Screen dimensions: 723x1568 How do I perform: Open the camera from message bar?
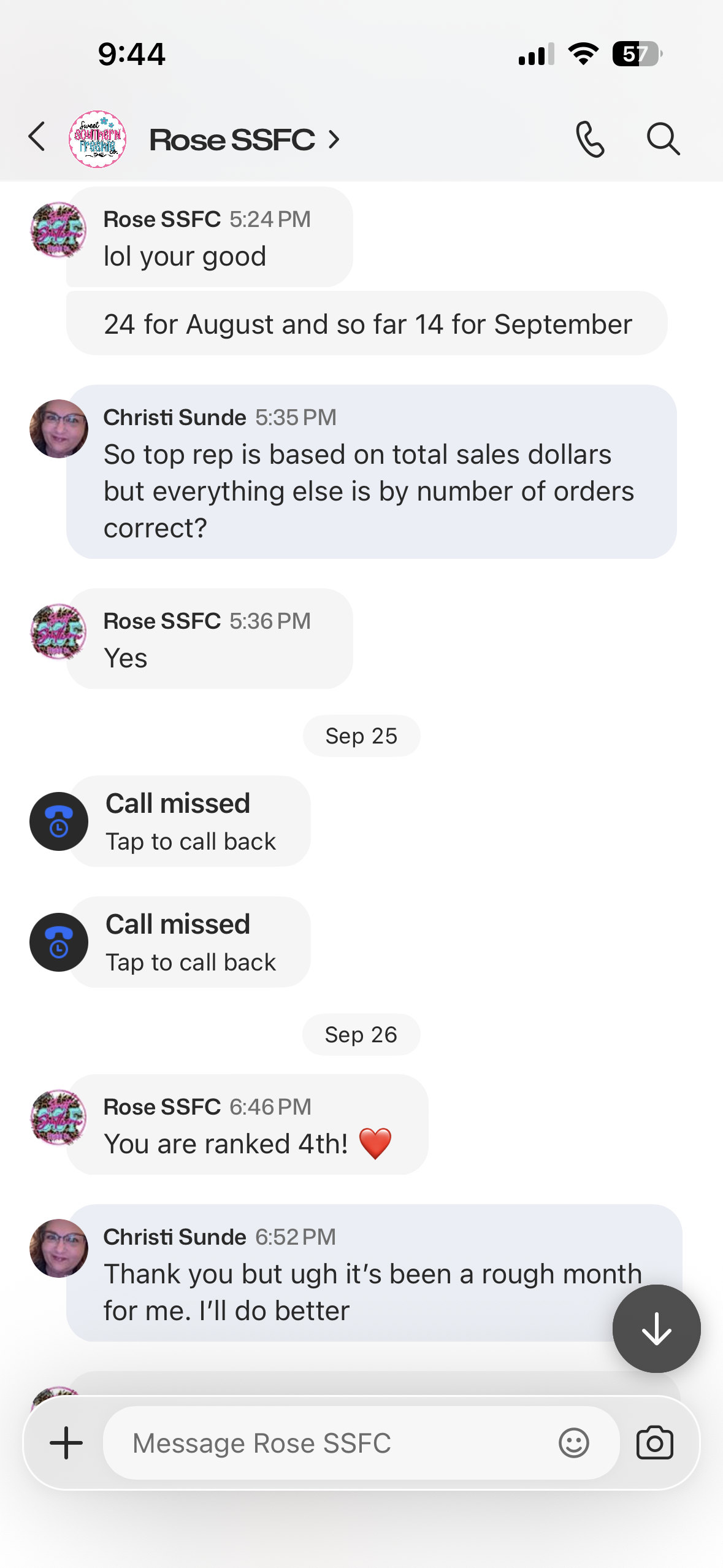[655, 1443]
